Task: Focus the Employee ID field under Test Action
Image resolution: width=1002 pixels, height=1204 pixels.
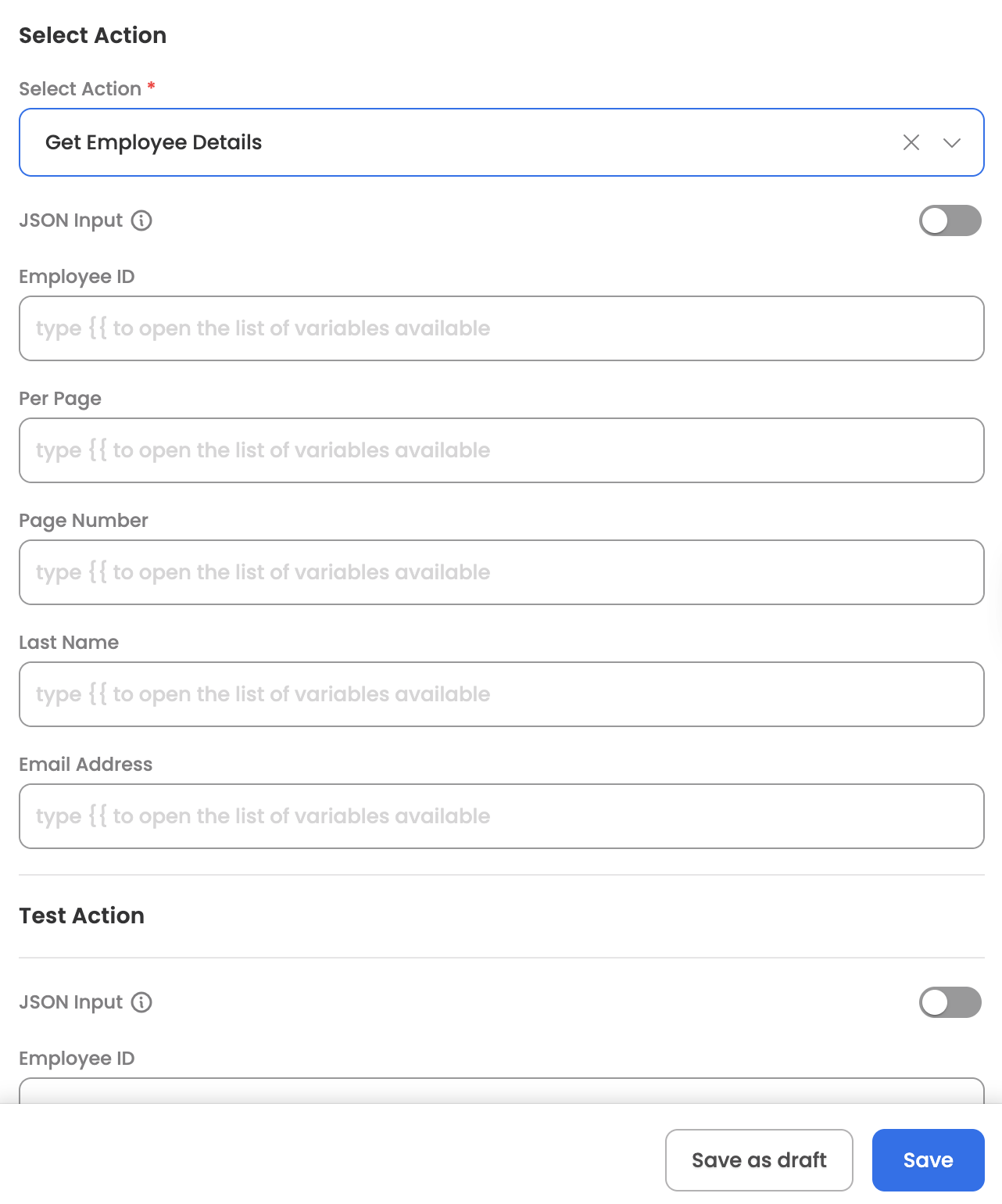Action: [501, 1091]
